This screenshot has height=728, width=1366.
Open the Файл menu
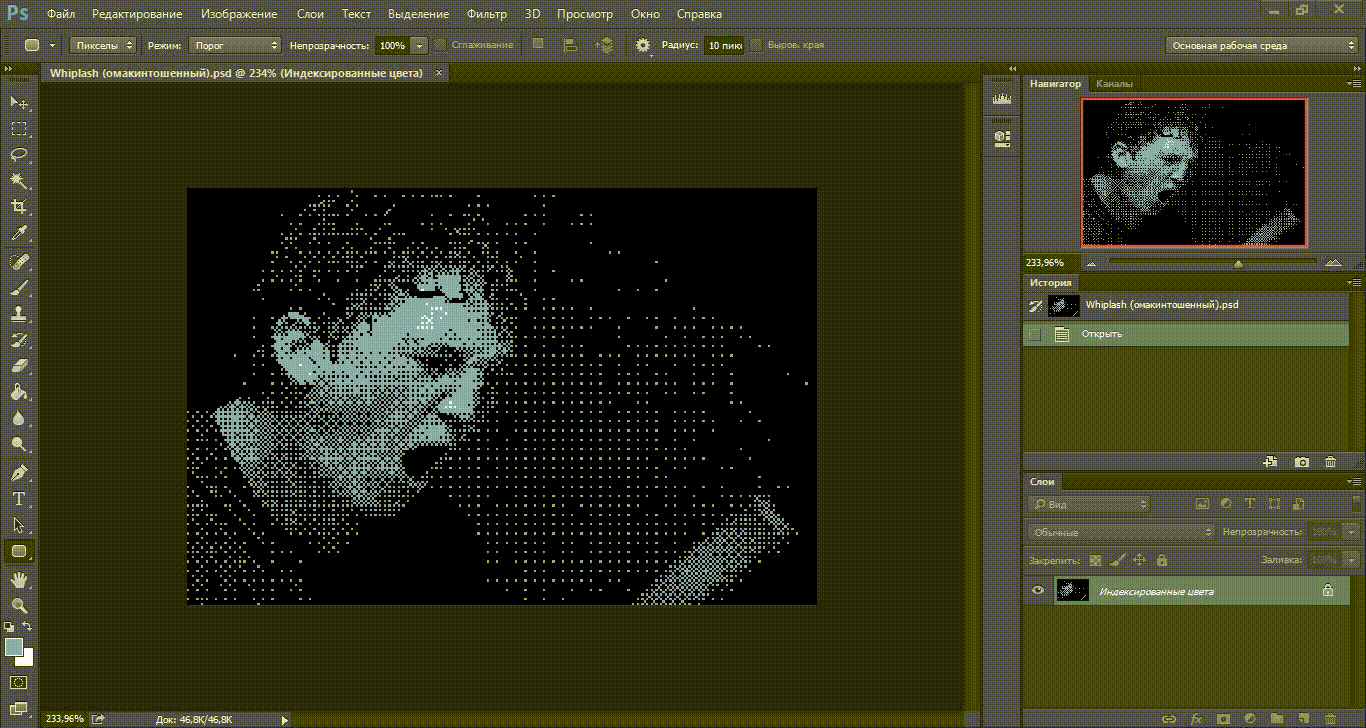pyautogui.click(x=61, y=14)
